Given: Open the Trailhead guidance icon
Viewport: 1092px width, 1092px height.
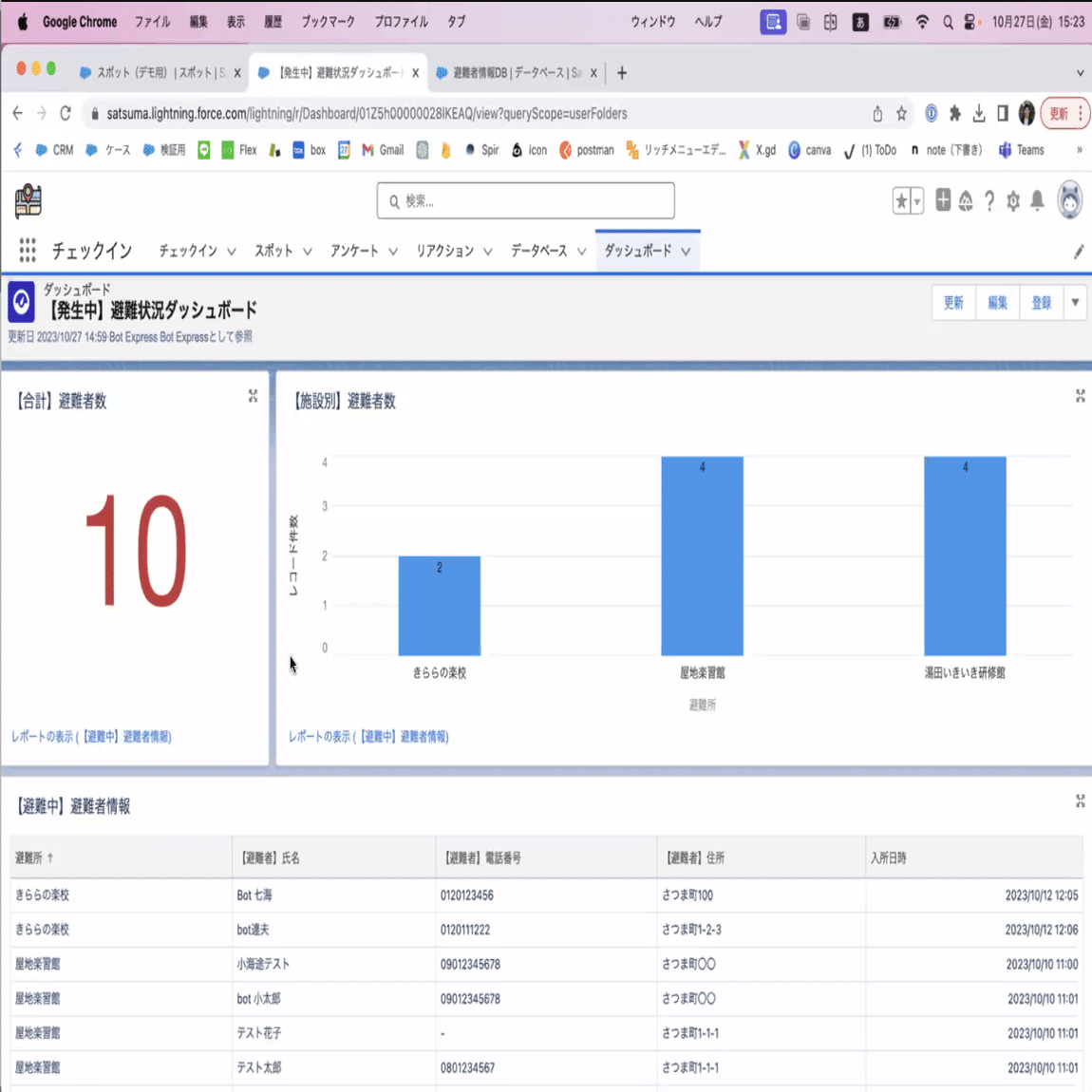Looking at the screenshot, I should pos(966,201).
